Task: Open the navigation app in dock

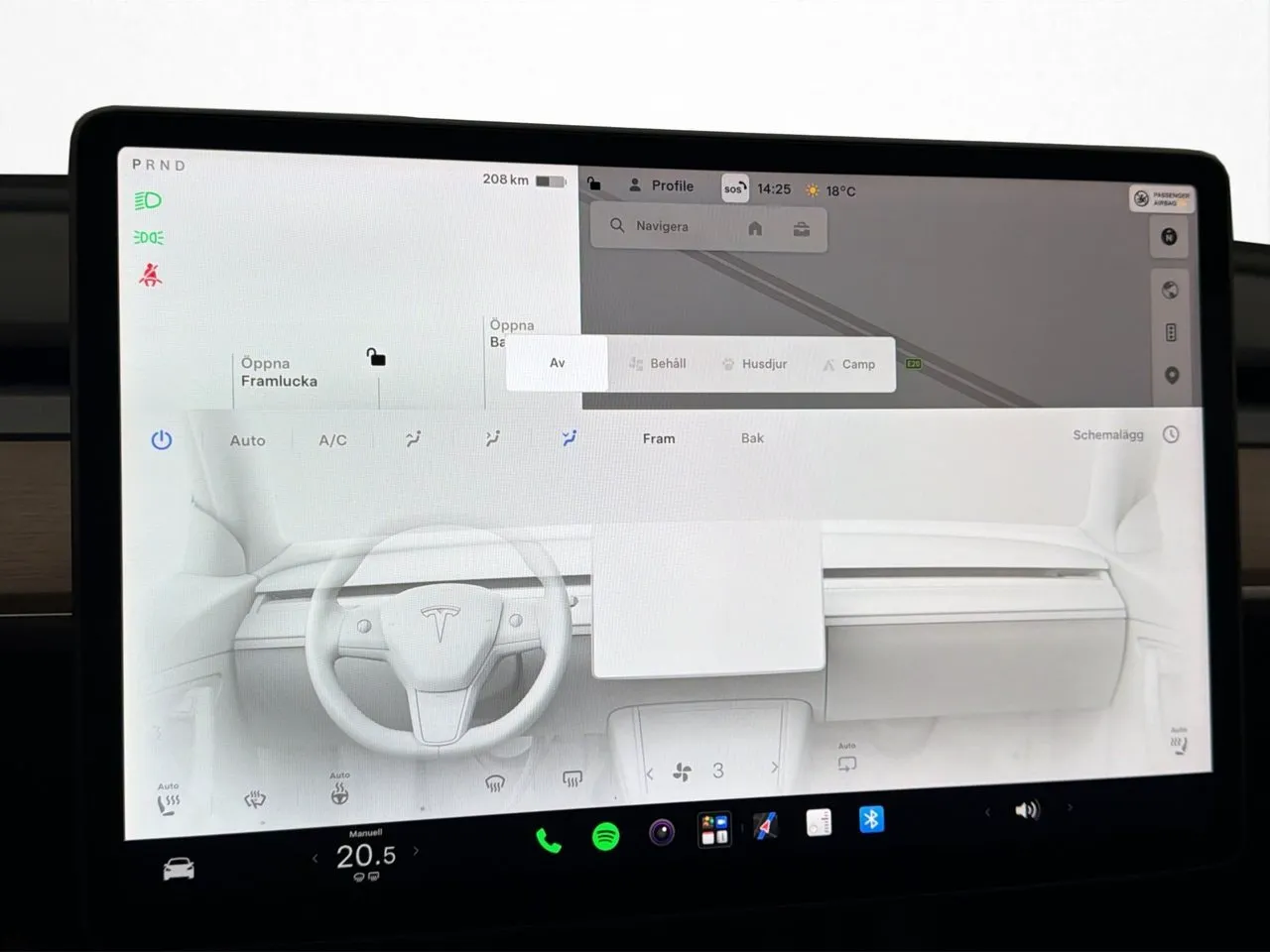Action: tap(765, 825)
